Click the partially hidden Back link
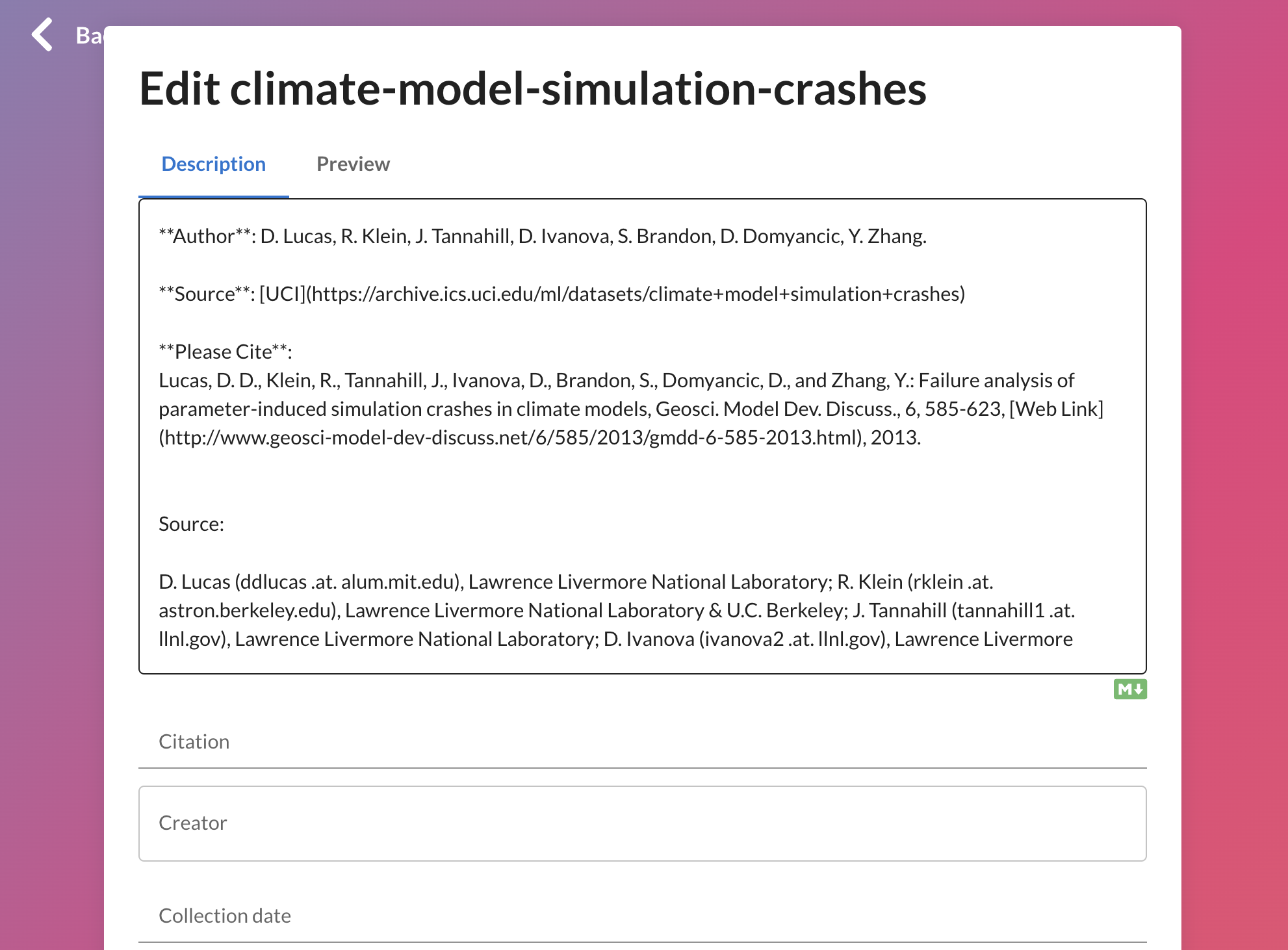Screen dimensions: 1288x950 [89, 35]
